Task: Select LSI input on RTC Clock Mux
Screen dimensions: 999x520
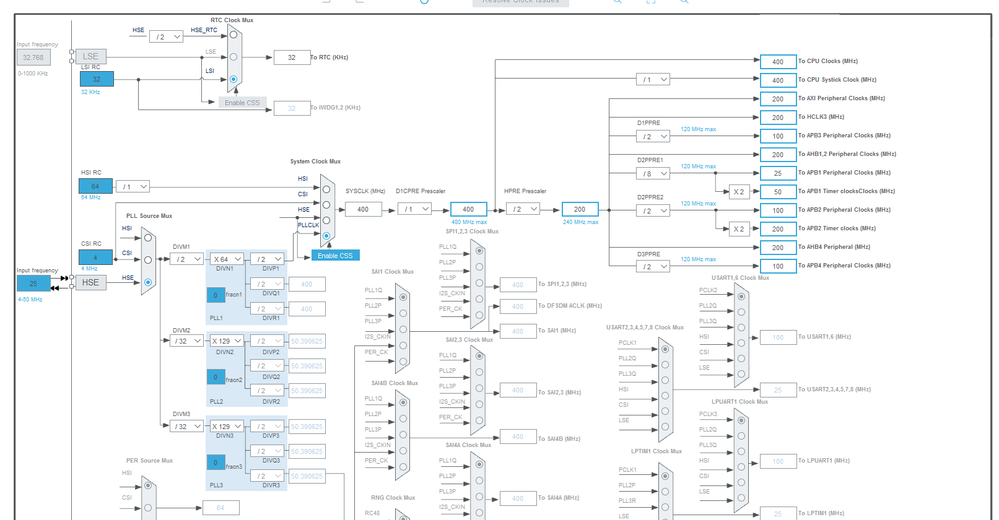Action: click(233, 79)
